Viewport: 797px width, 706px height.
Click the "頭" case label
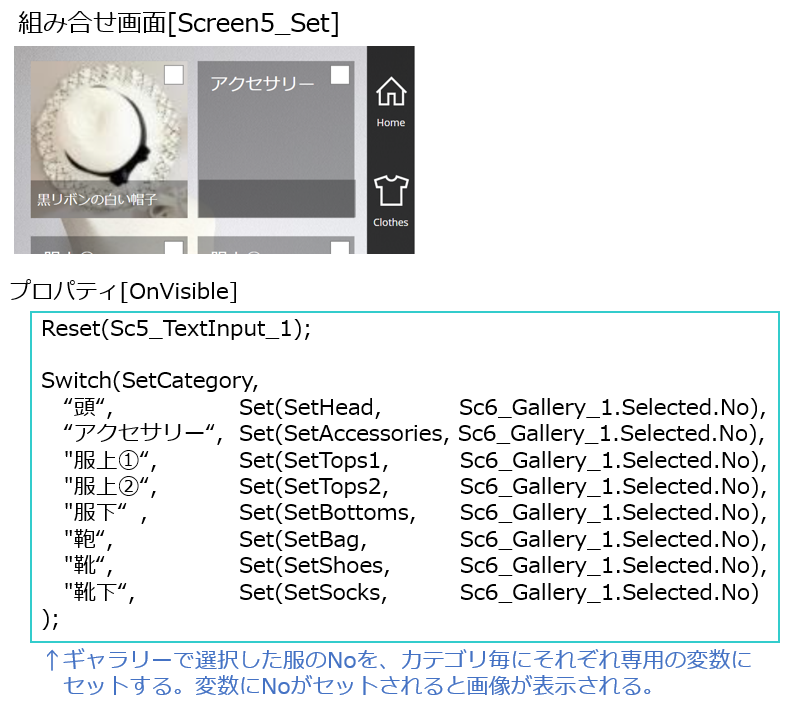coord(88,407)
